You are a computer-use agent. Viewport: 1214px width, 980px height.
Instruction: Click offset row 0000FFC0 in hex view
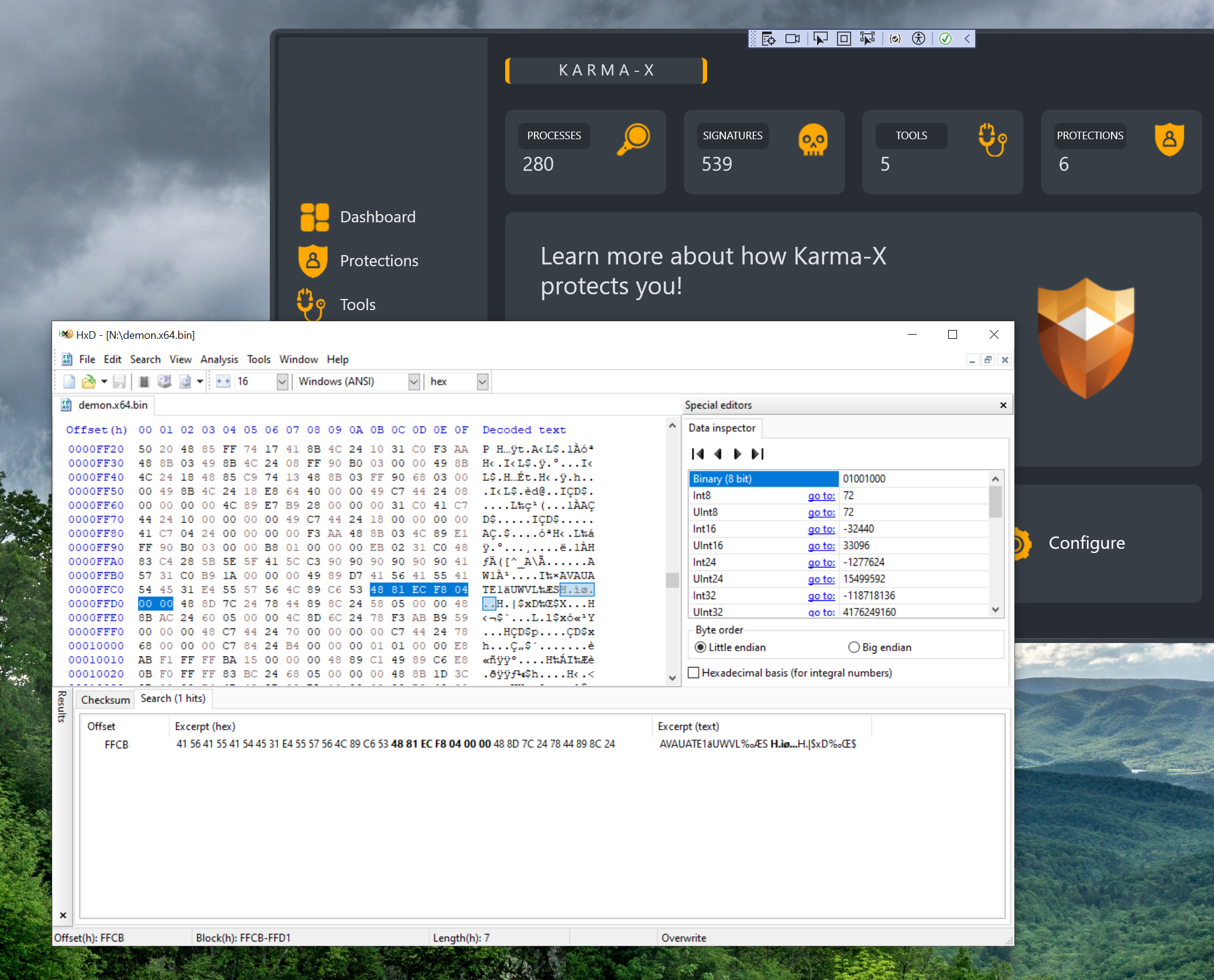96,590
